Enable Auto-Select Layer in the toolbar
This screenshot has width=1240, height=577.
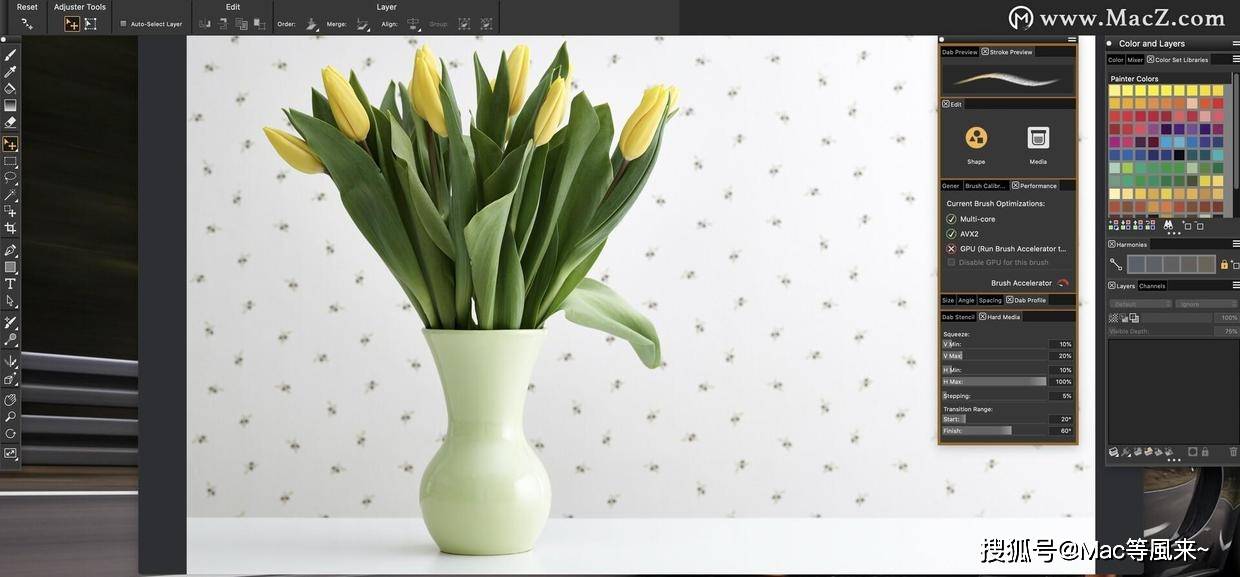124,23
